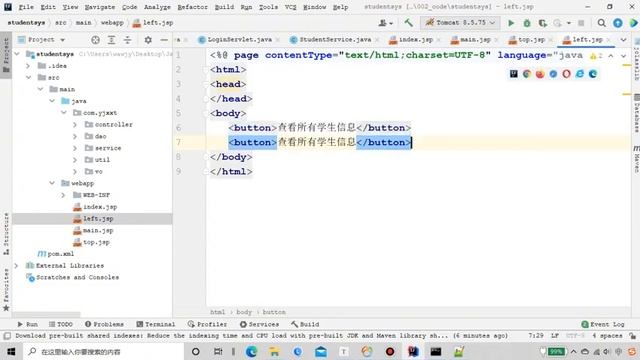Open Task View on taskbar

218,351
